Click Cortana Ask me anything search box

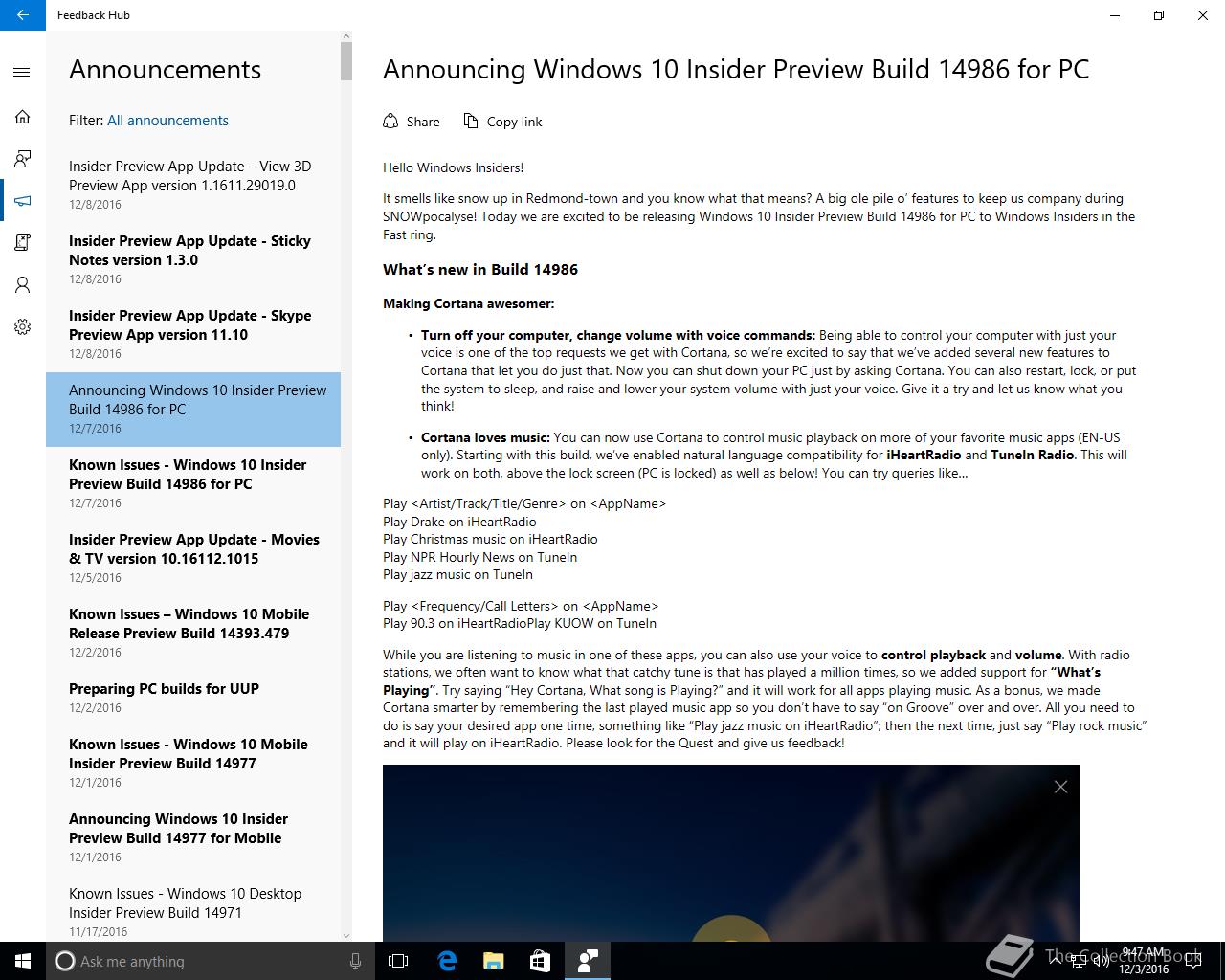(210, 961)
